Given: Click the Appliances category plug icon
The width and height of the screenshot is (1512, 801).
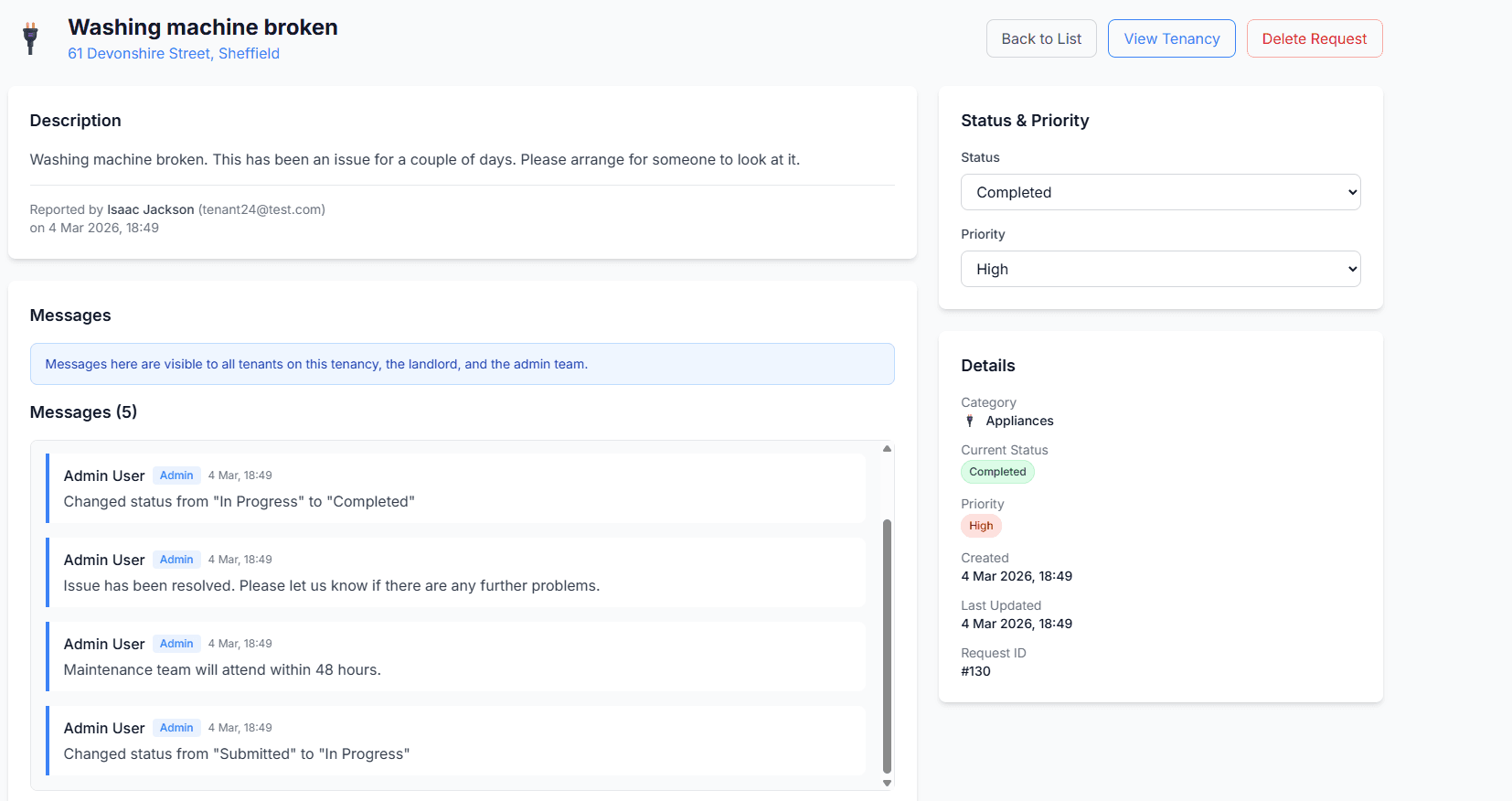Looking at the screenshot, I should 970,421.
